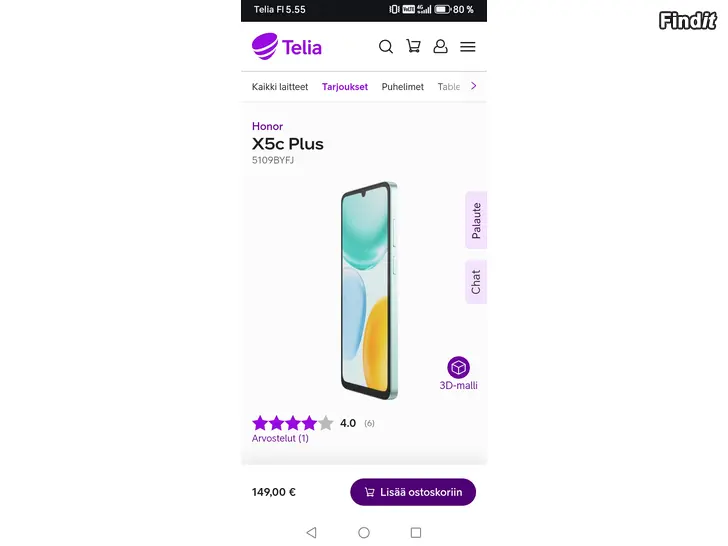Click the Honor brand link
Viewport: 728px width, 546px height.
pos(267,126)
